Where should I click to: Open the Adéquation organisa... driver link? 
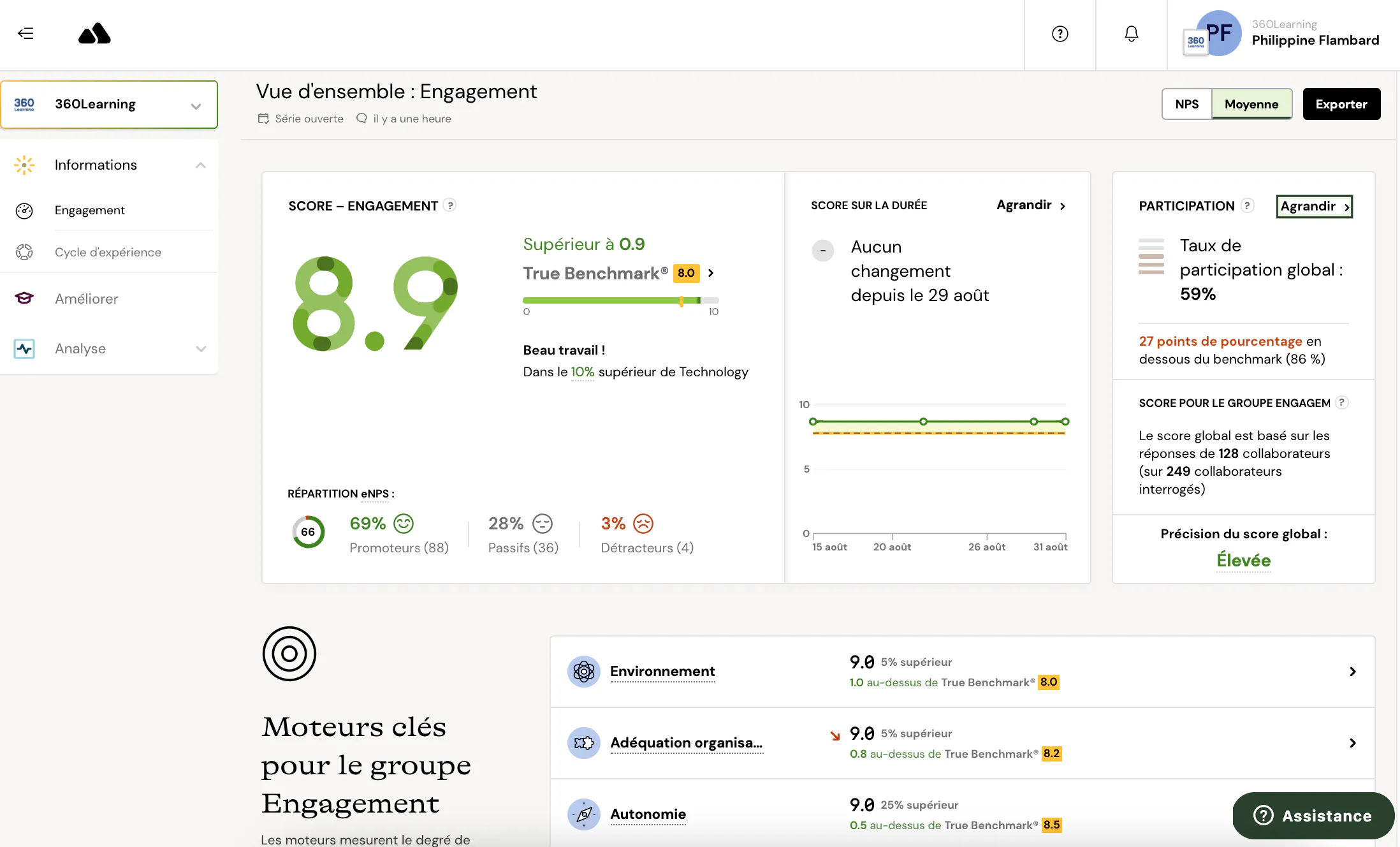coord(687,743)
